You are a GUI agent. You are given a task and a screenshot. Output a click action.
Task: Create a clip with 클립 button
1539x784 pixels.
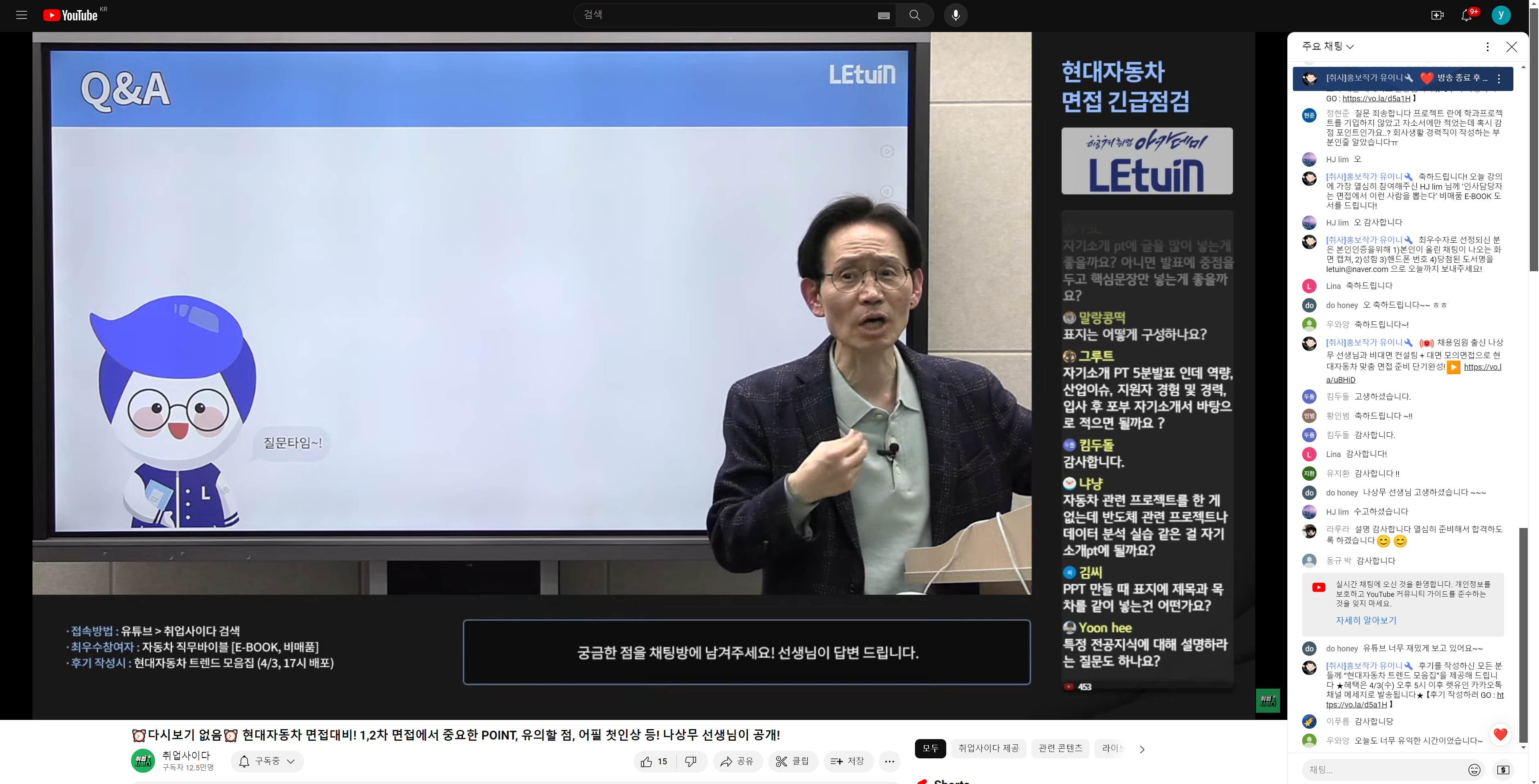[792, 761]
